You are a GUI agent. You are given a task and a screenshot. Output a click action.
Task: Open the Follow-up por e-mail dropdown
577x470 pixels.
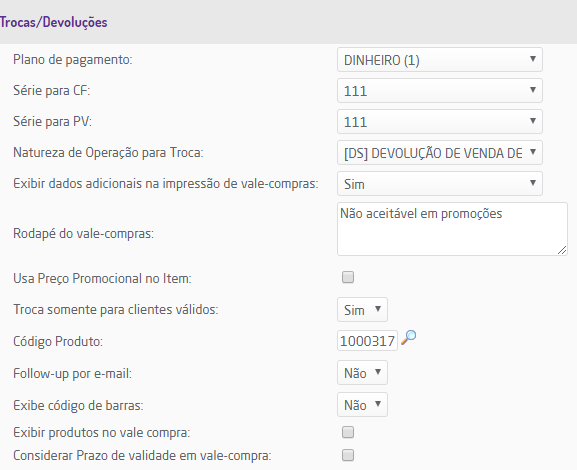pyautogui.click(x=362, y=373)
